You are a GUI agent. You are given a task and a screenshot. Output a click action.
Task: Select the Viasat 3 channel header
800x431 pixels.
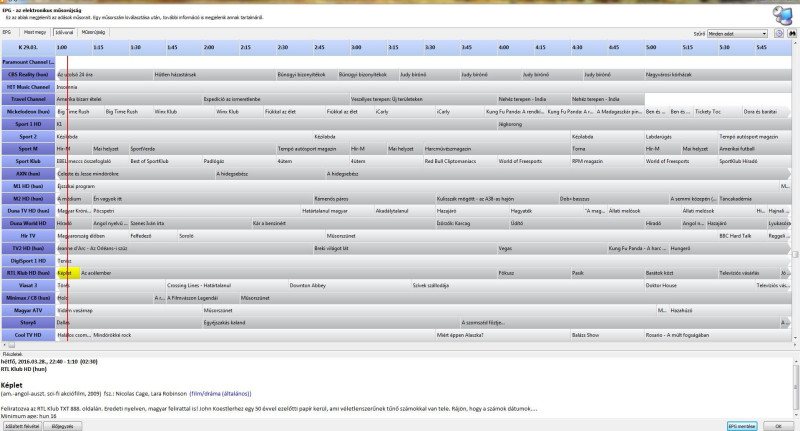tap(28, 286)
